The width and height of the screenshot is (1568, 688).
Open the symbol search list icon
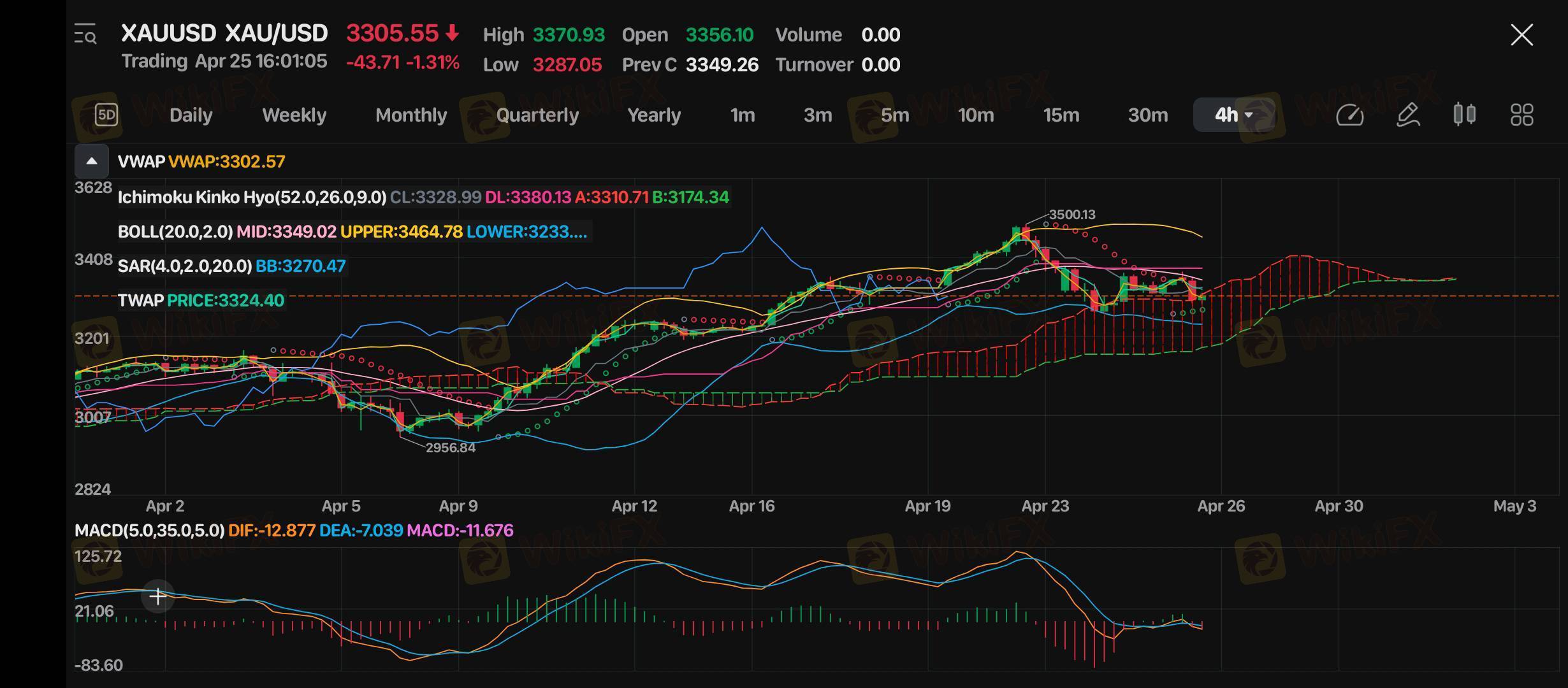[x=85, y=34]
